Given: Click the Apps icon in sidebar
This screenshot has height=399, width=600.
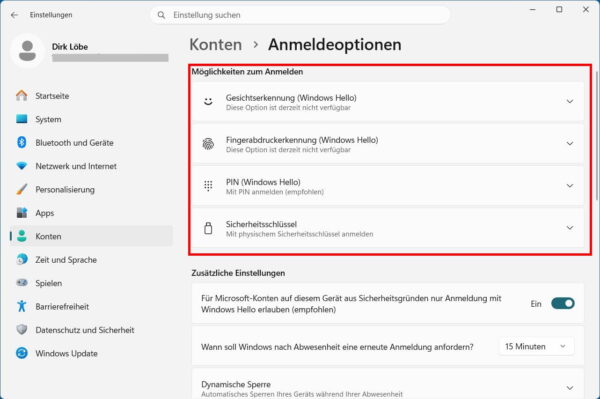Looking at the screenshot, I should (x=22, y=213).
